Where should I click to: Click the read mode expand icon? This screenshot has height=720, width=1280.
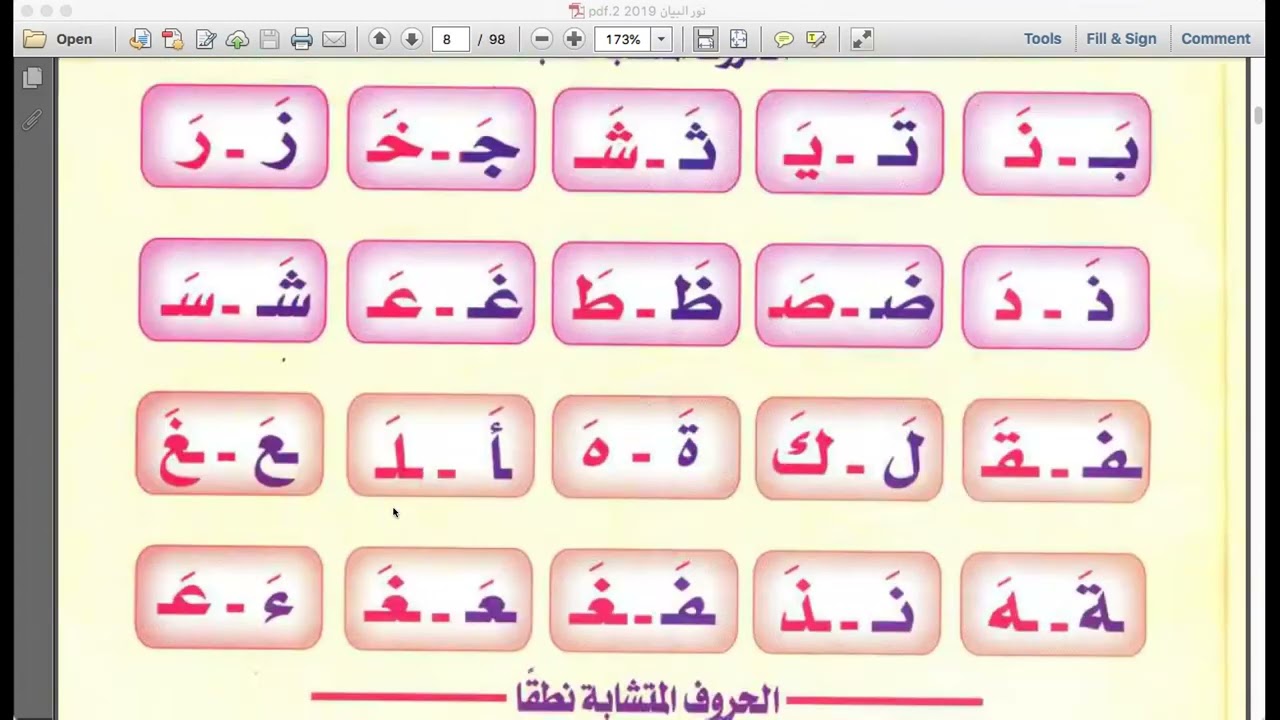(x=862, y=39)
